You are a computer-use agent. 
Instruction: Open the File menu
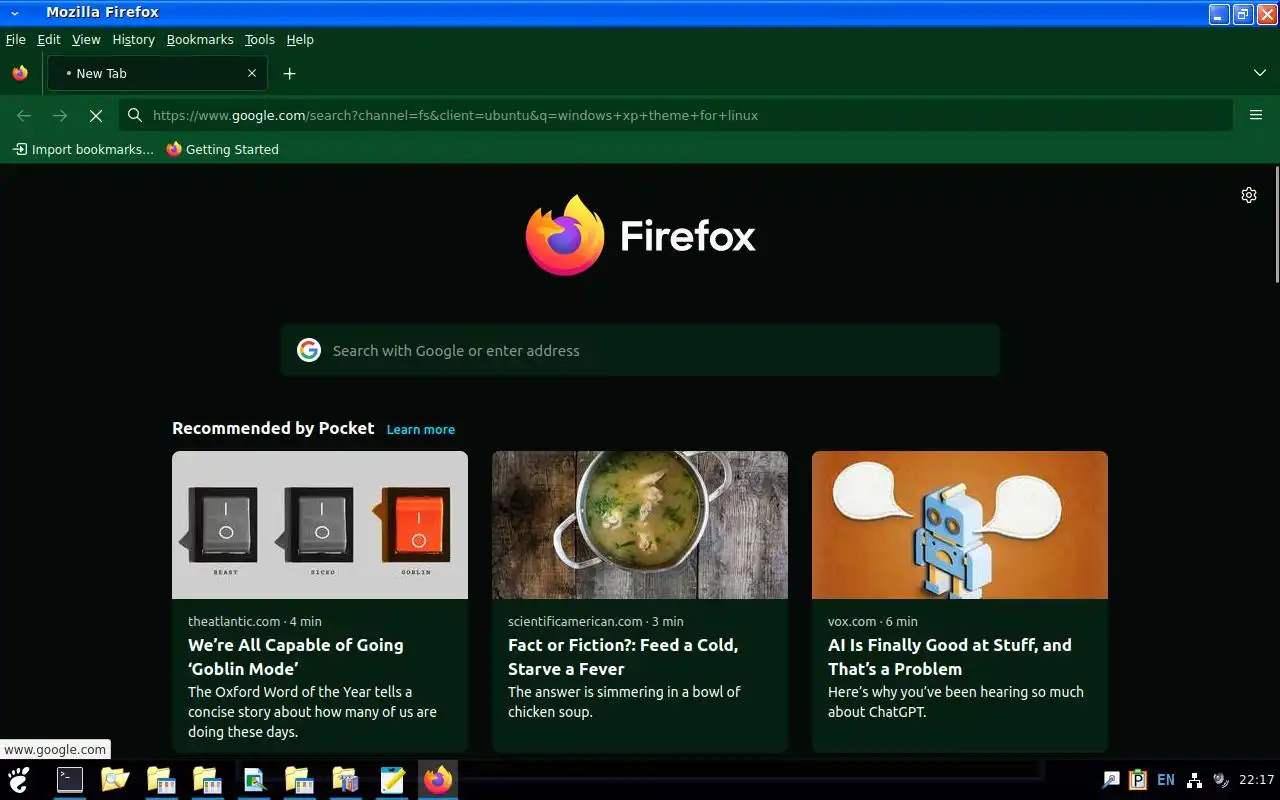point(16,40)
